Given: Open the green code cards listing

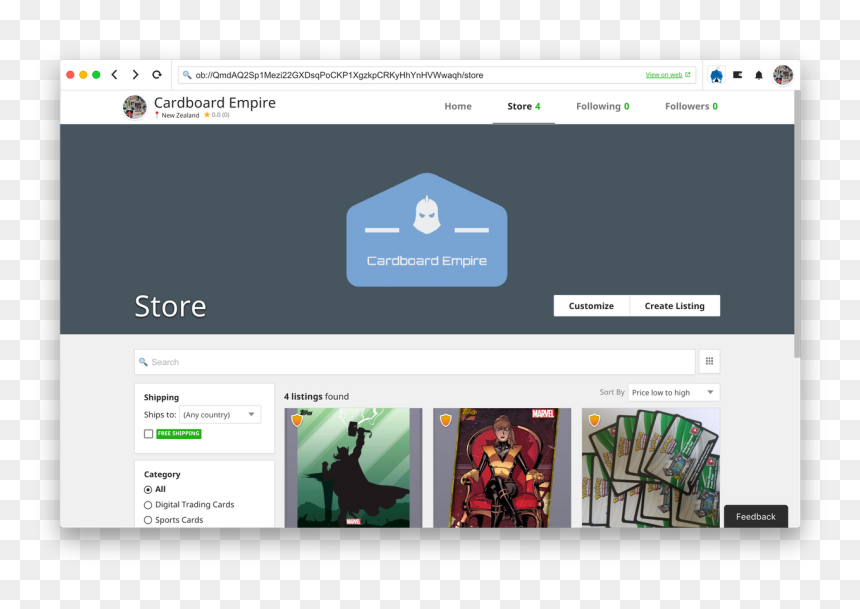Looking at the screenshot, I should click(x=650, y=467).
